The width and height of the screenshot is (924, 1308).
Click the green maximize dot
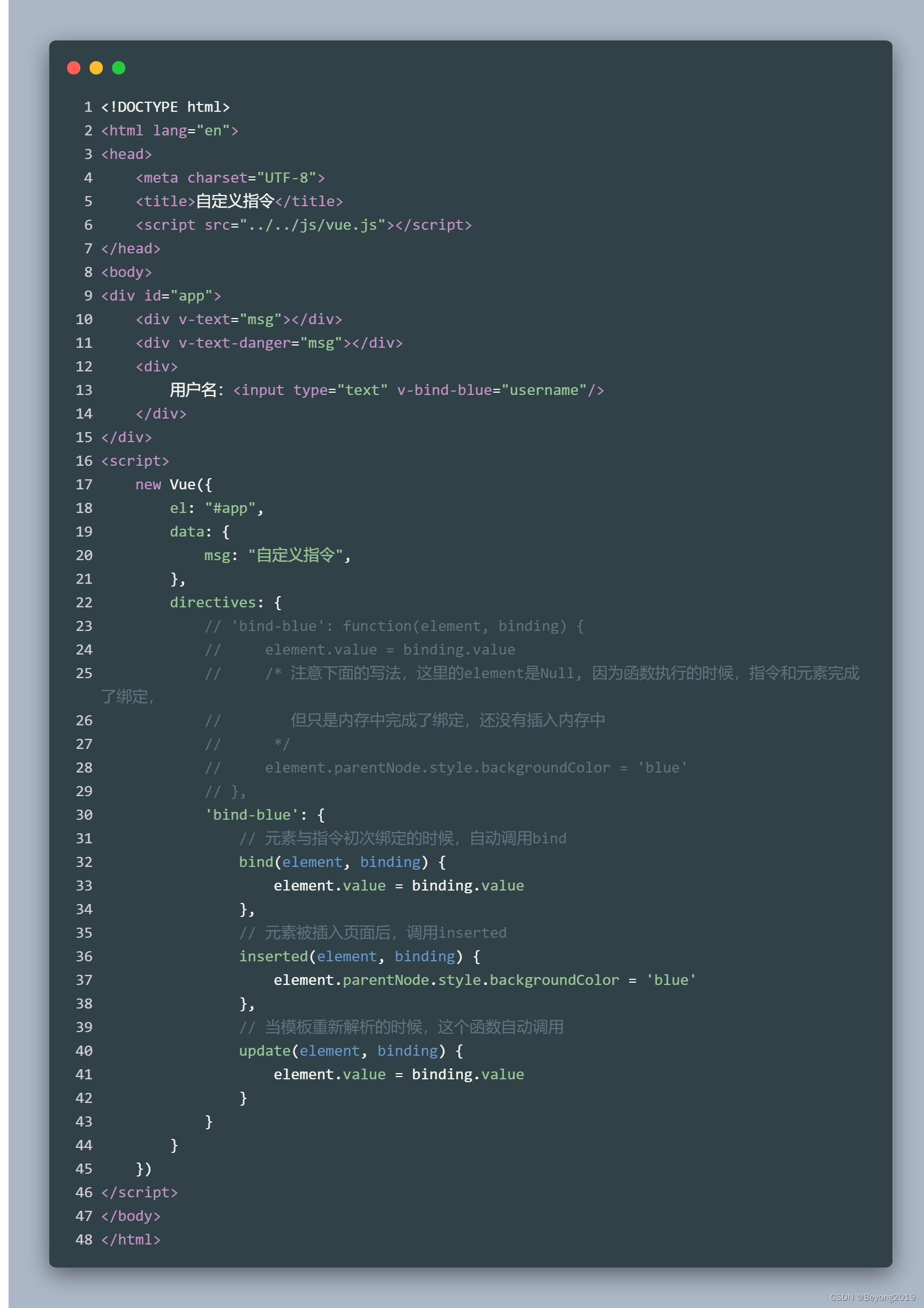point(119,68)
